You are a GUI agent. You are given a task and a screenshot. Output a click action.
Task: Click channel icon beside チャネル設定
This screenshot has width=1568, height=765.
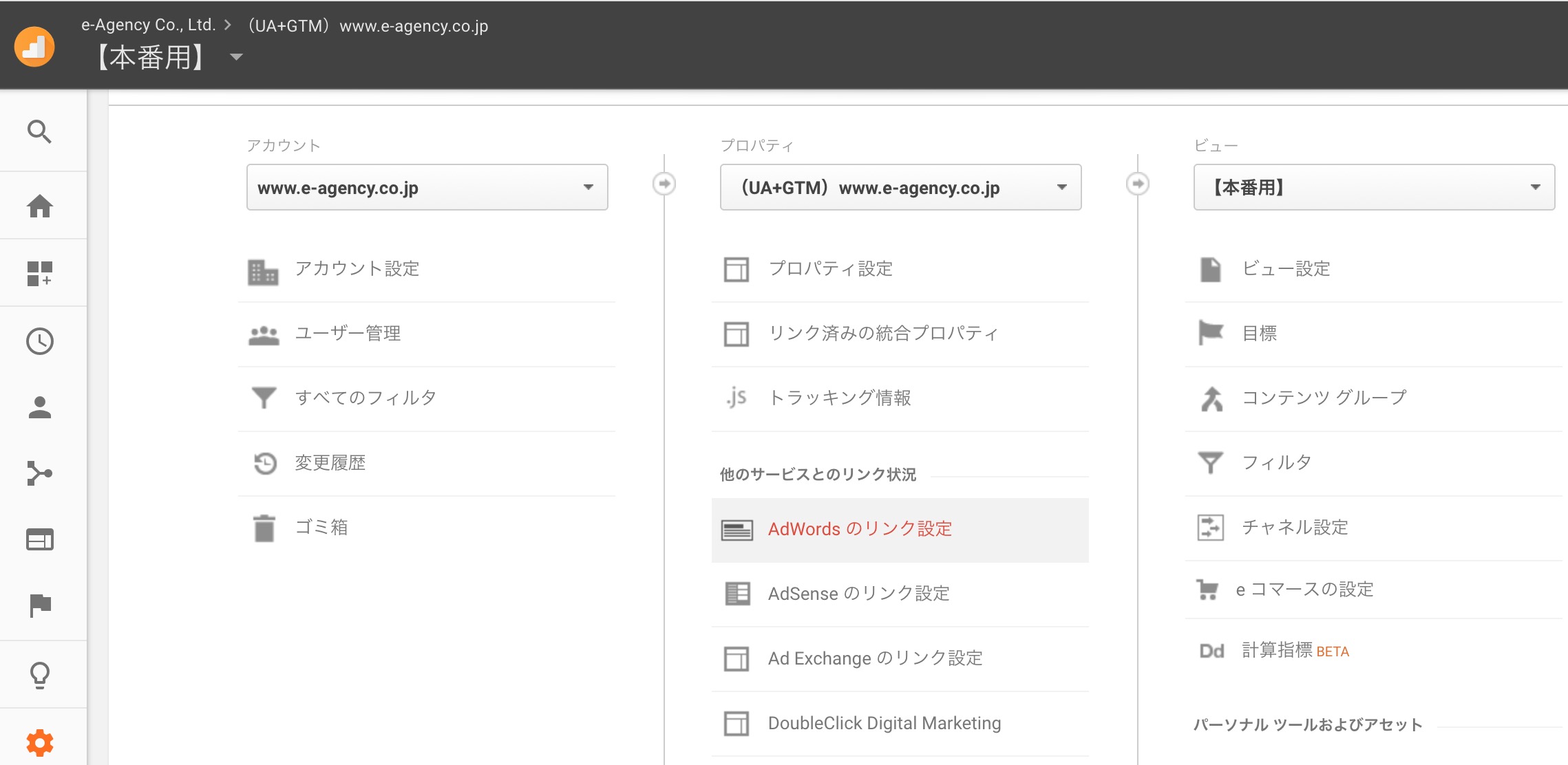(x=1211, y=528)
